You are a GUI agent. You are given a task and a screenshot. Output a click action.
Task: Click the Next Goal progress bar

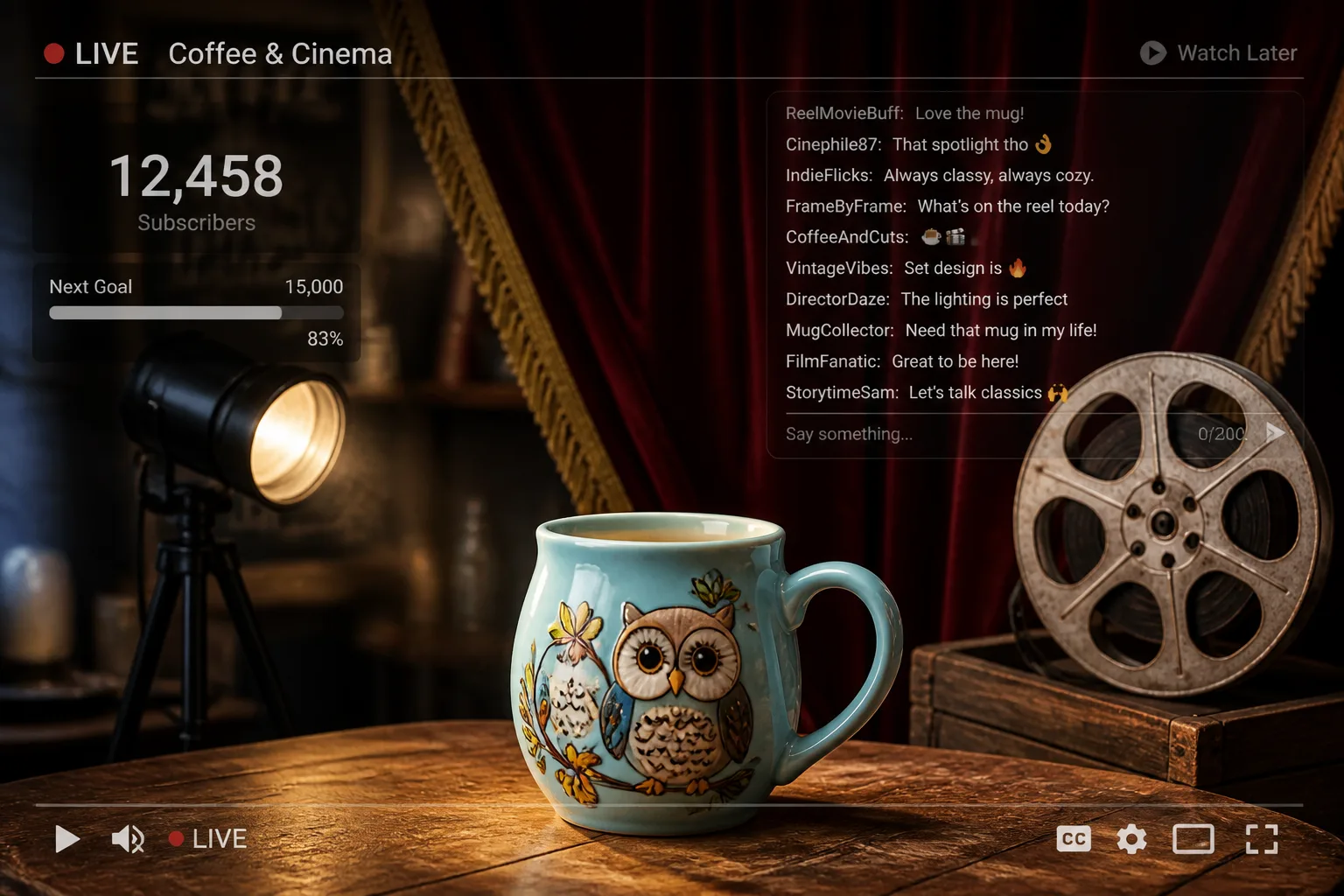196,312
